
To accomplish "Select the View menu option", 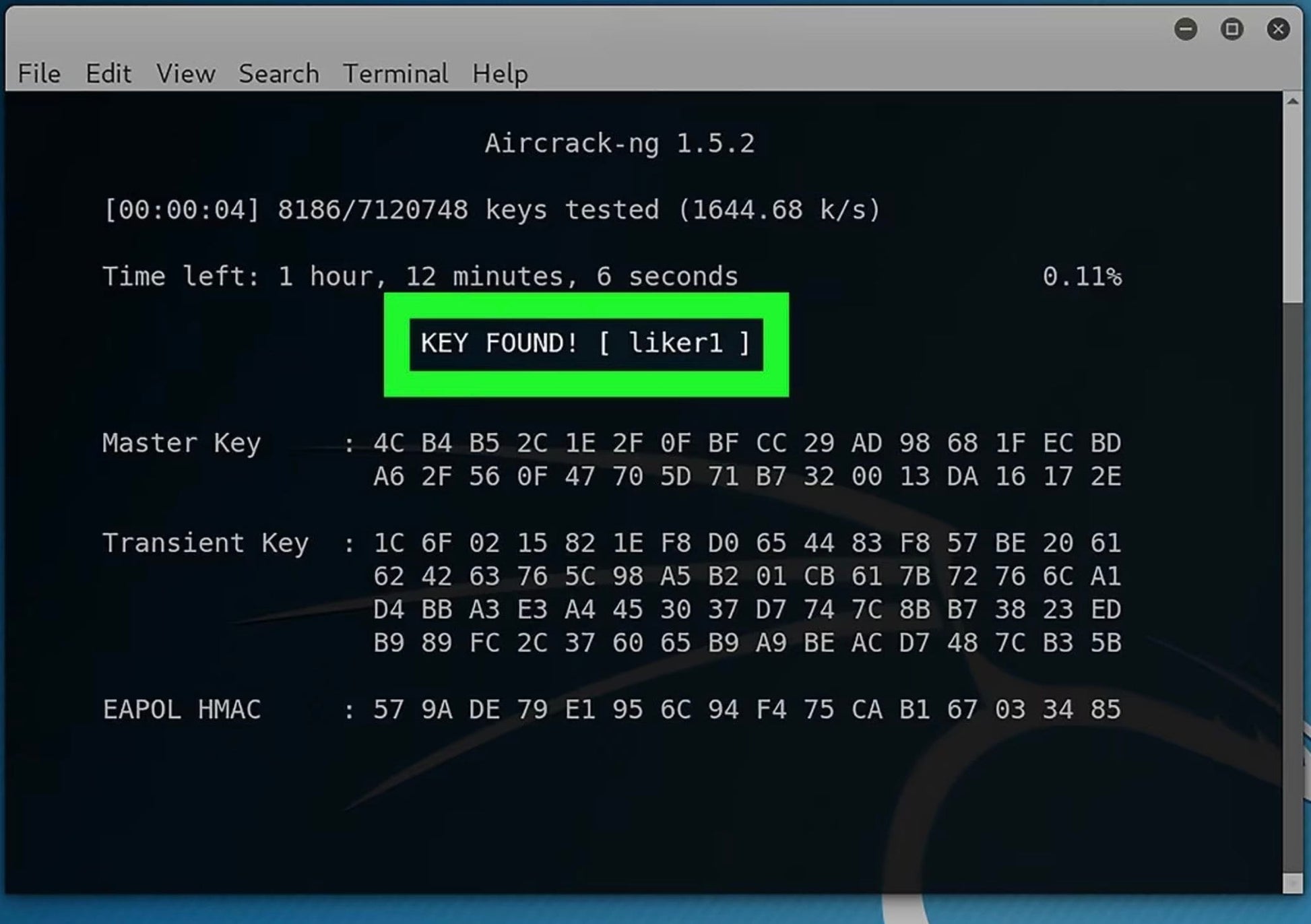I will 184,73.
